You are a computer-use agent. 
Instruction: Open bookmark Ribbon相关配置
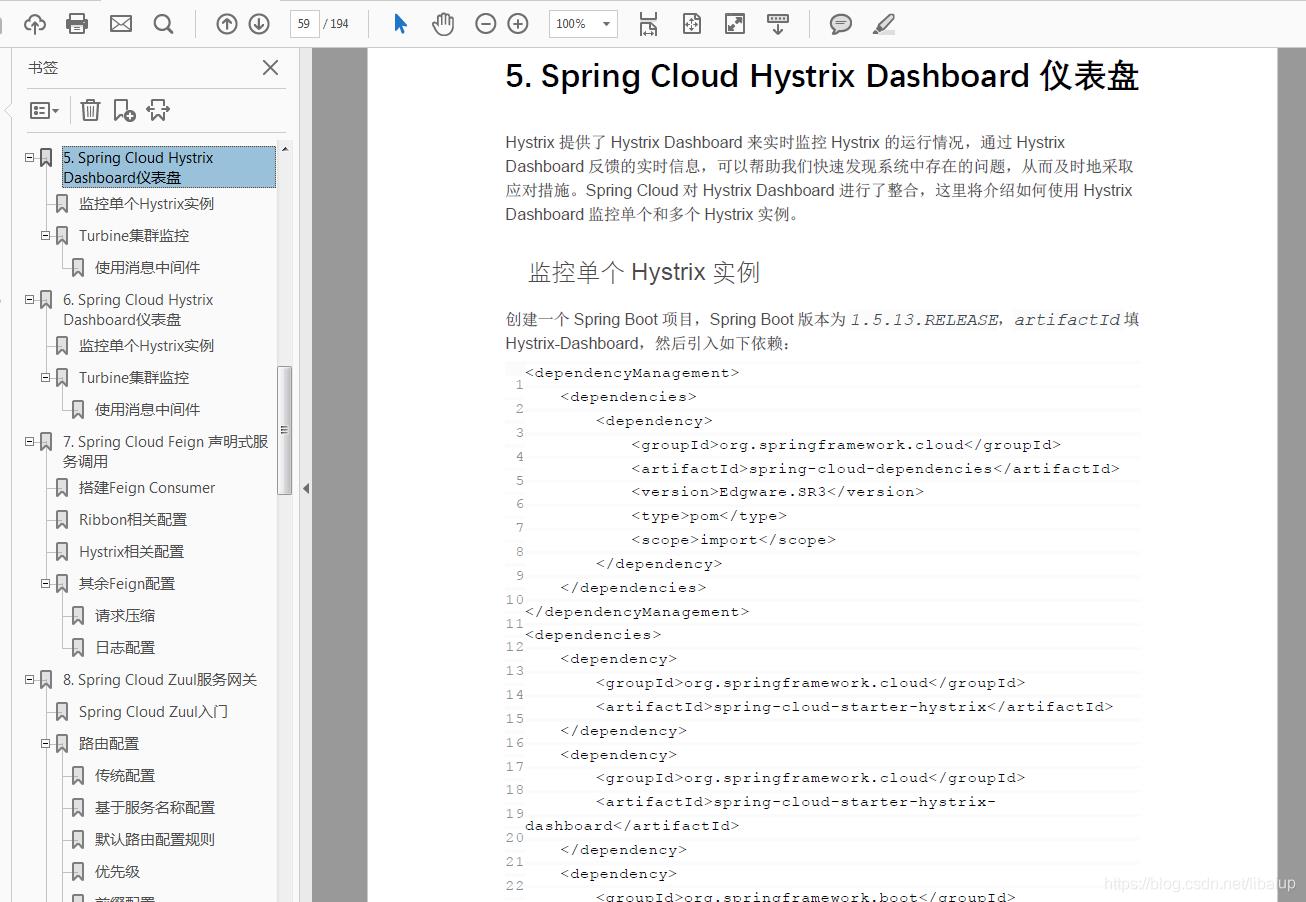tap(133, 519)
